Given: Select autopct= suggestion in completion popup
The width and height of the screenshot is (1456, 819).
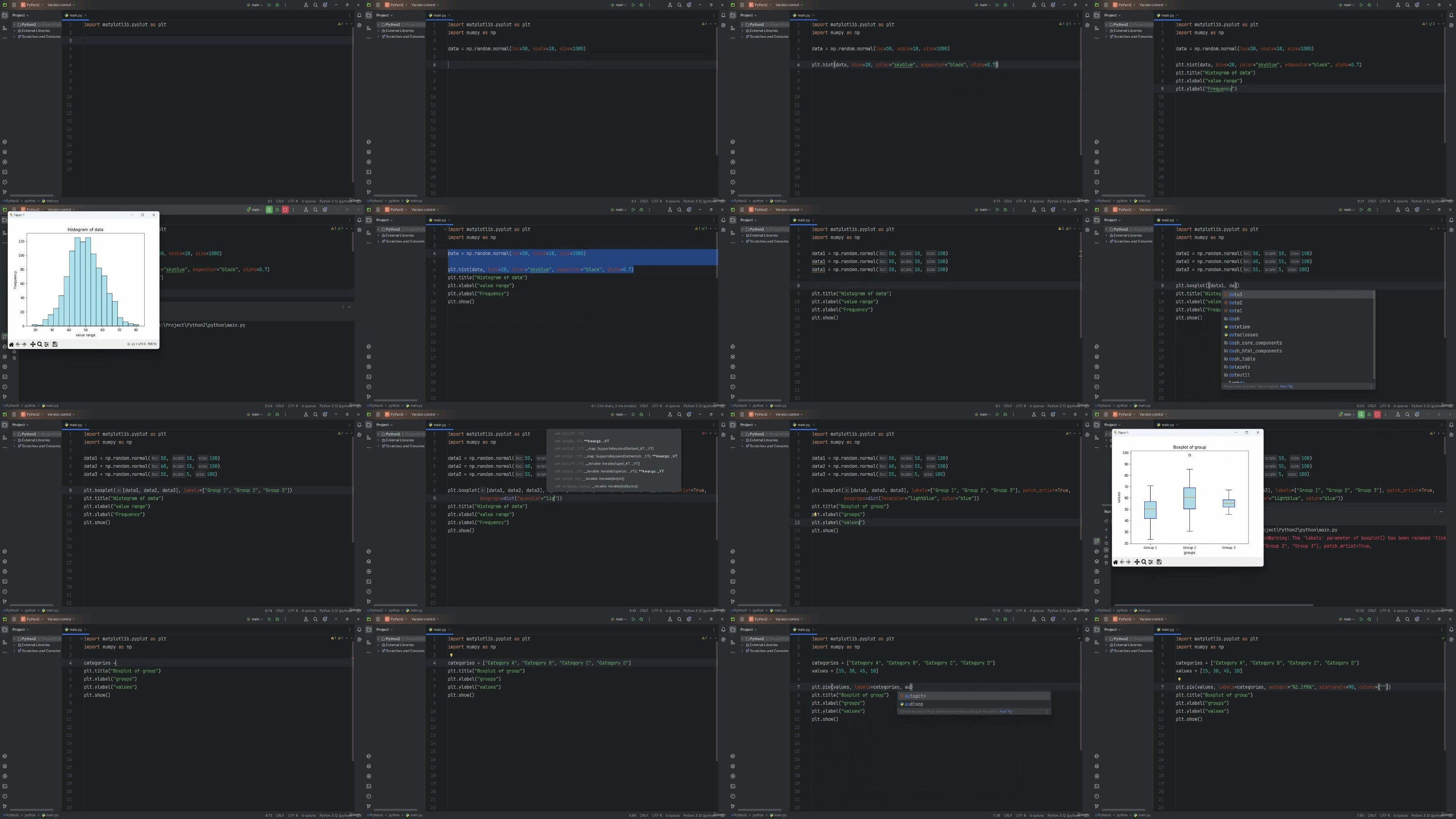Looking at the screenshot, I should (915, 696).
